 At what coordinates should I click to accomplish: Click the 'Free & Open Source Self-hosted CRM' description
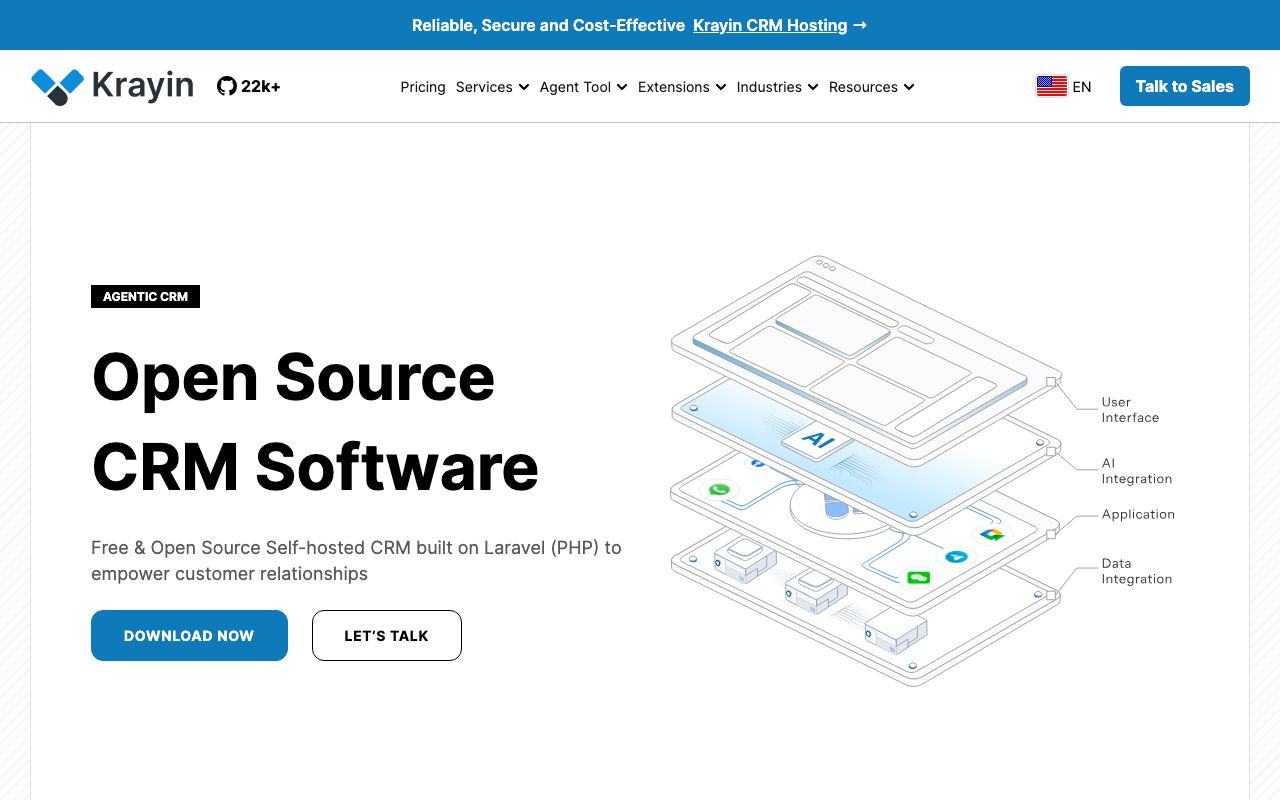click(356, 561)
